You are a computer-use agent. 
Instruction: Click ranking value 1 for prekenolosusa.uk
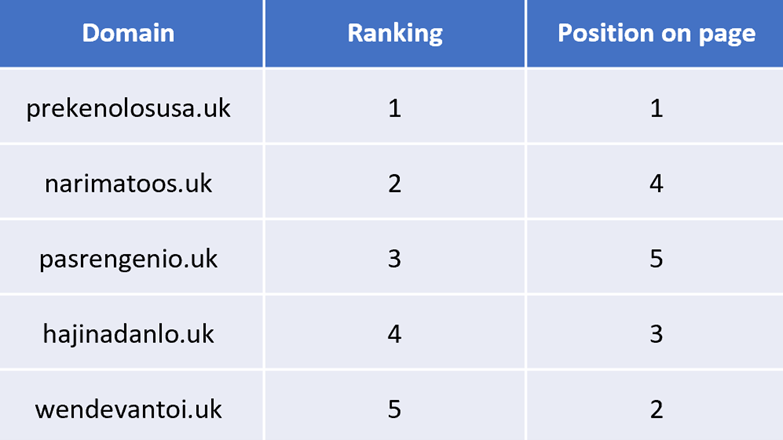394,108
